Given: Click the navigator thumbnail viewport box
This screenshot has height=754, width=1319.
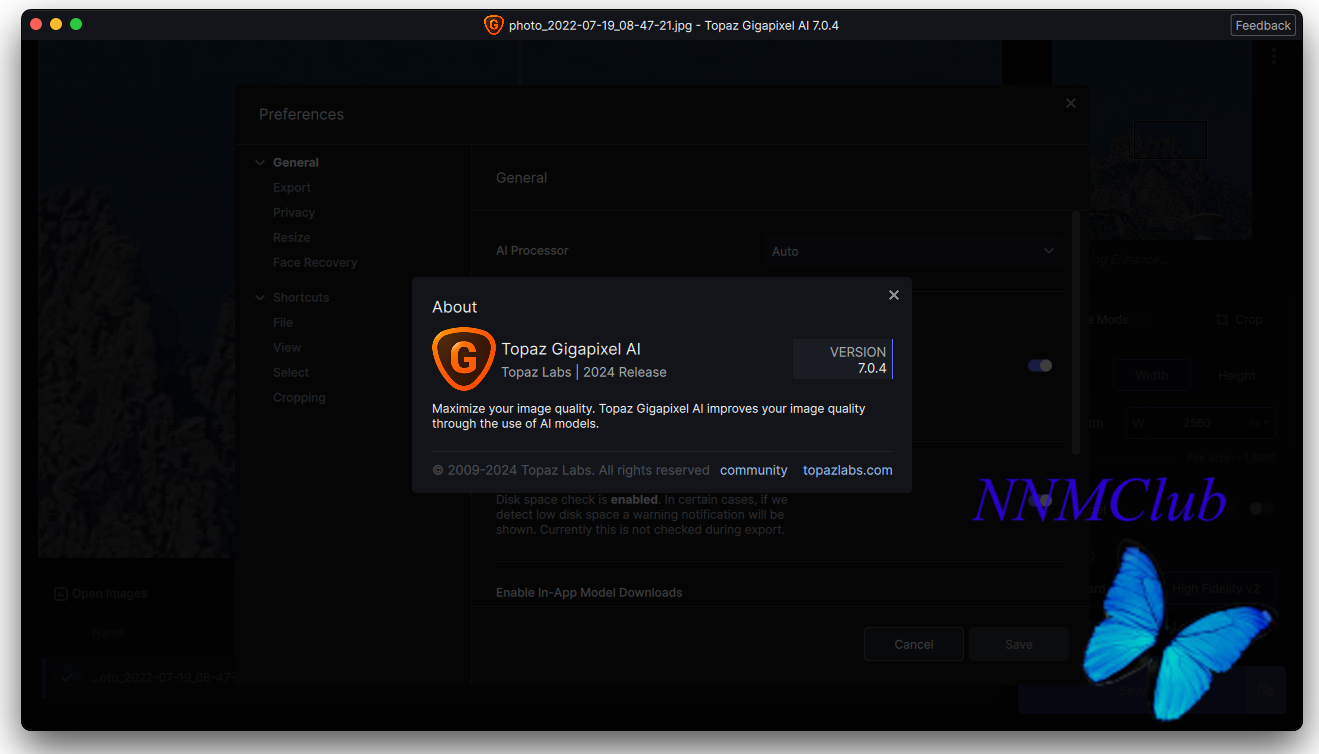Looking at the screenshot, I should 1170,141.
